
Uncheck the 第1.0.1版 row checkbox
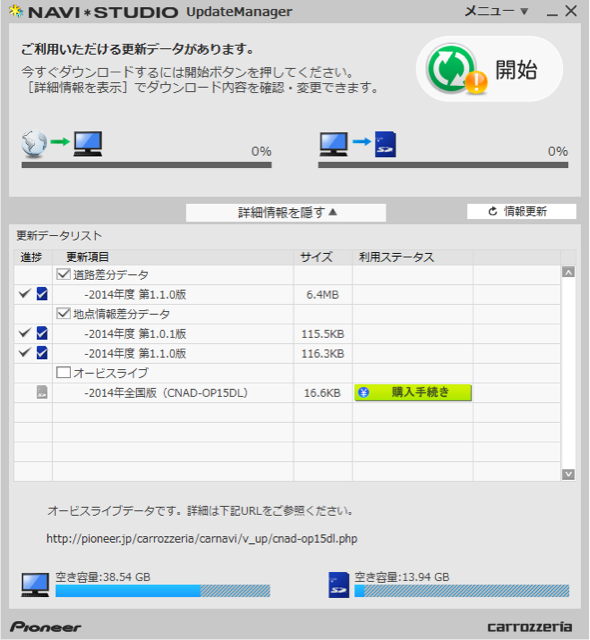point(42,333)
